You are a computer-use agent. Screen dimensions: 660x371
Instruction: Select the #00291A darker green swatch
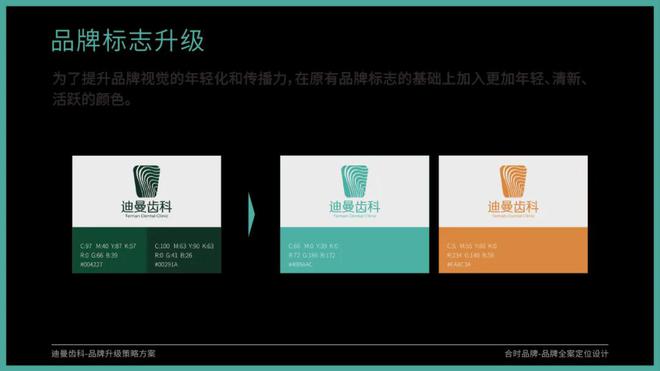(x=184, y=250)
